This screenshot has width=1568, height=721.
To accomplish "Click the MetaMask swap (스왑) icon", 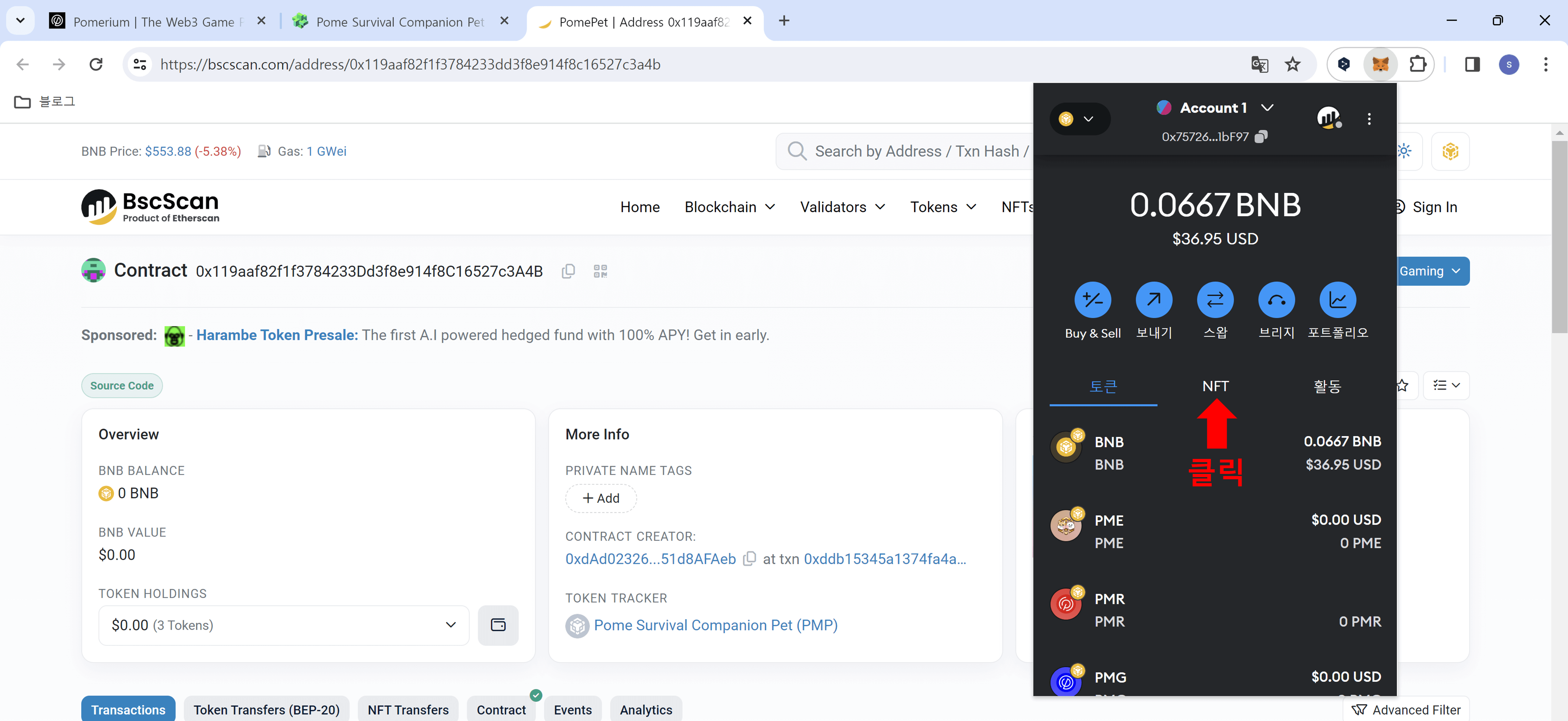I will pos(1215,300).
